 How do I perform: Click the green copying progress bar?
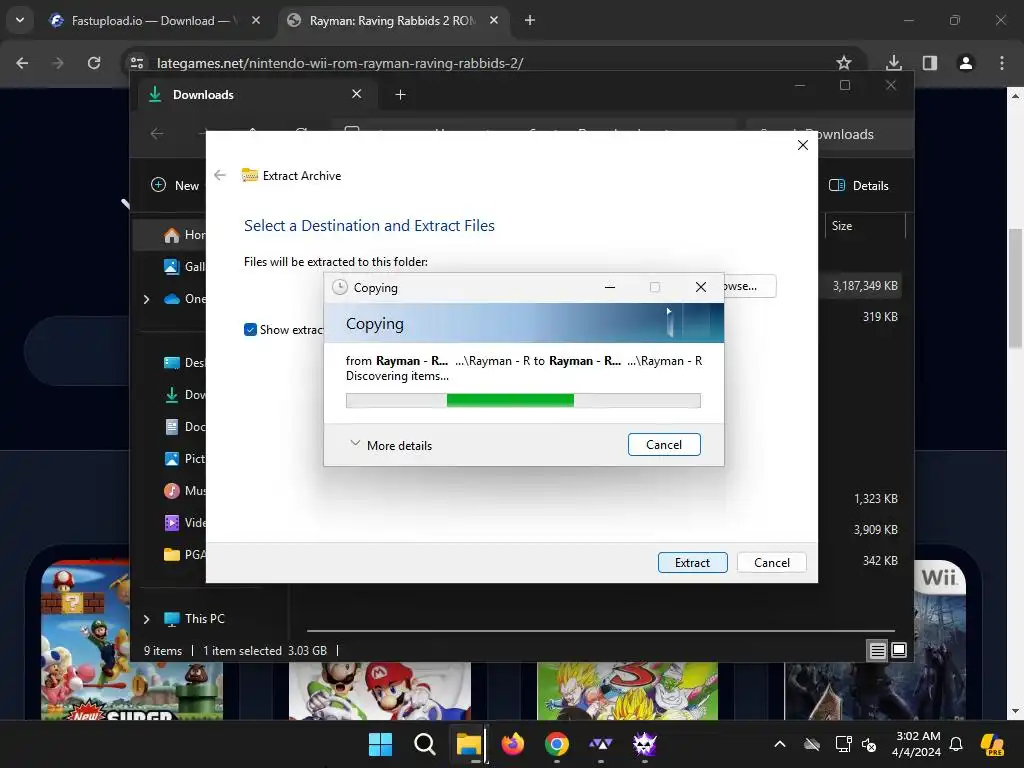pyautogui.click(x=522, y=400)
